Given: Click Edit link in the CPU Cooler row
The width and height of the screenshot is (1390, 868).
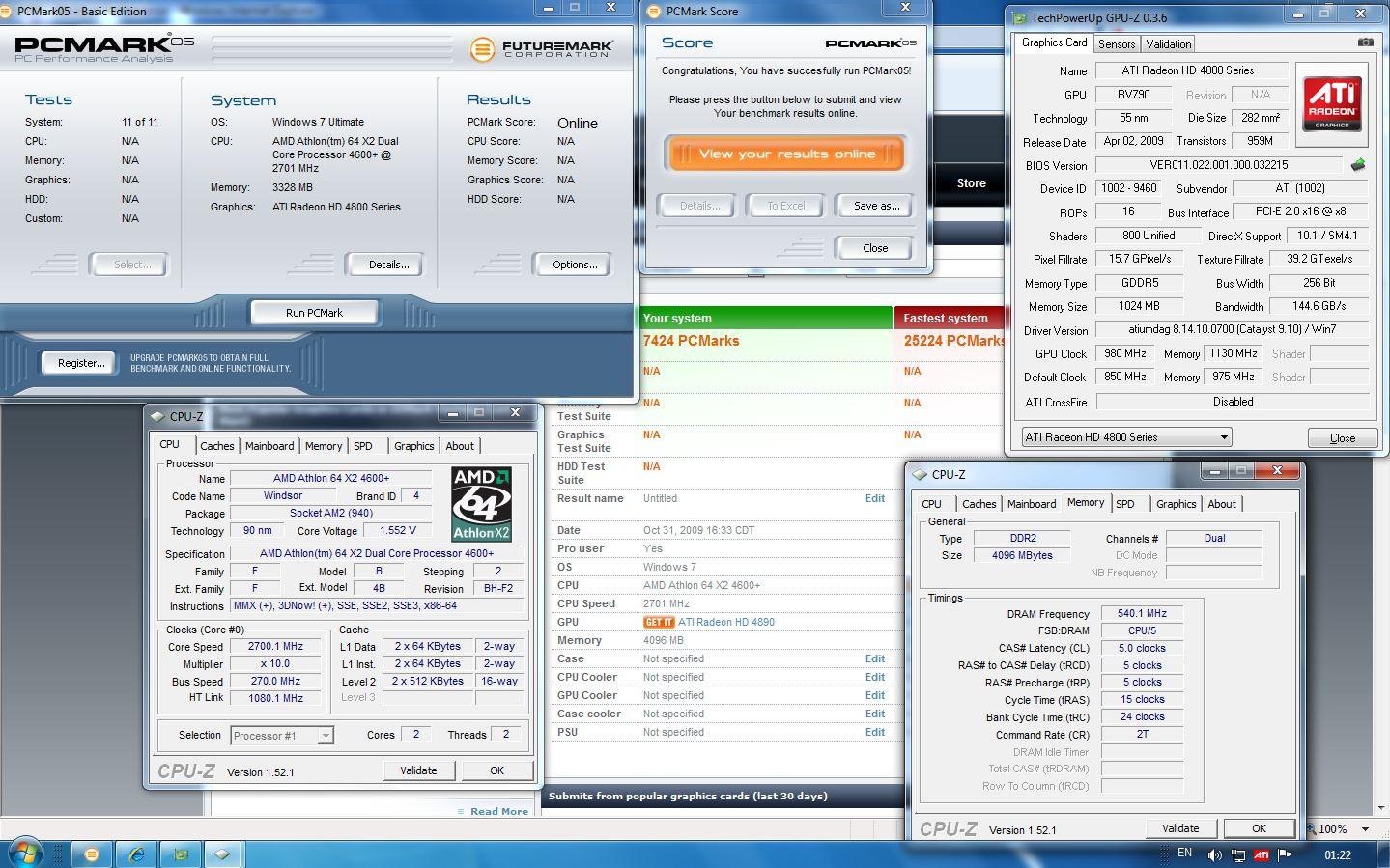Looking at the screenshot, I should tap(874, 677).
